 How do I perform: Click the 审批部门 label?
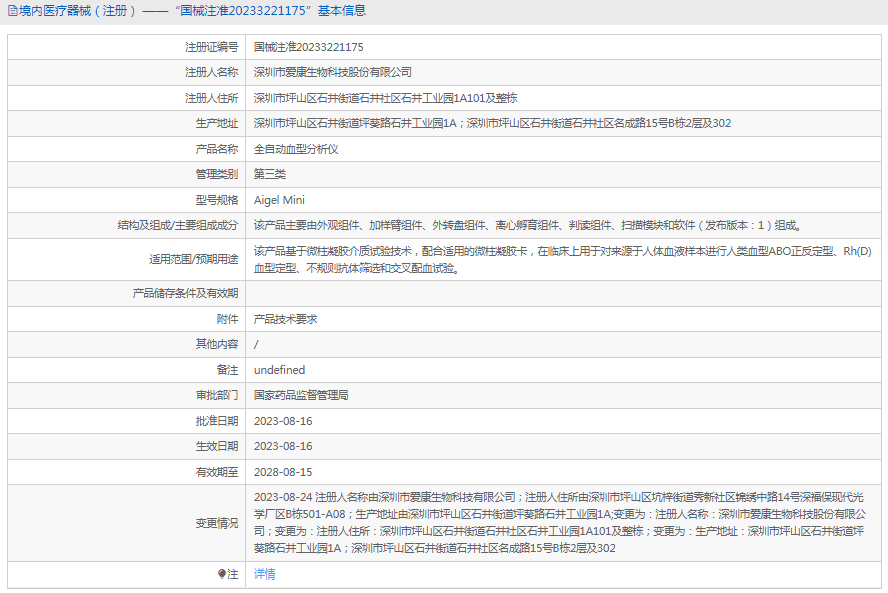(x=217, y=395)
